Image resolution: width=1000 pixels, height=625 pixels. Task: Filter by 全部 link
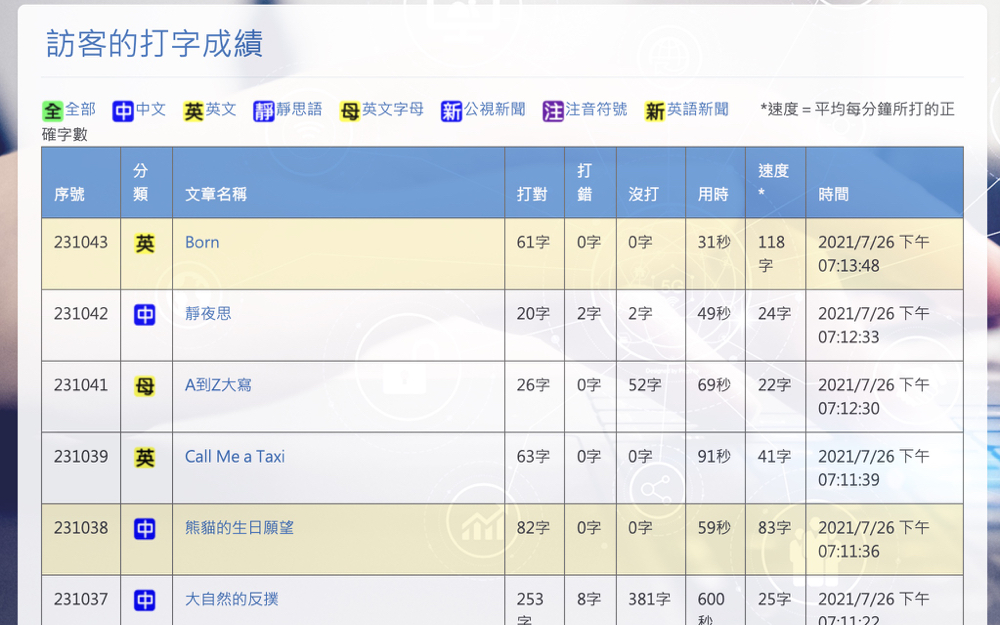click(x=80, y=110)
